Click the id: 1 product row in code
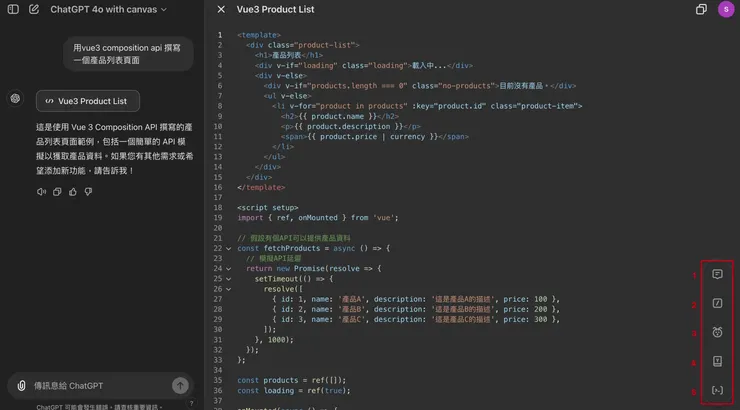Viewport: 740px width, 410px height. 416,299
